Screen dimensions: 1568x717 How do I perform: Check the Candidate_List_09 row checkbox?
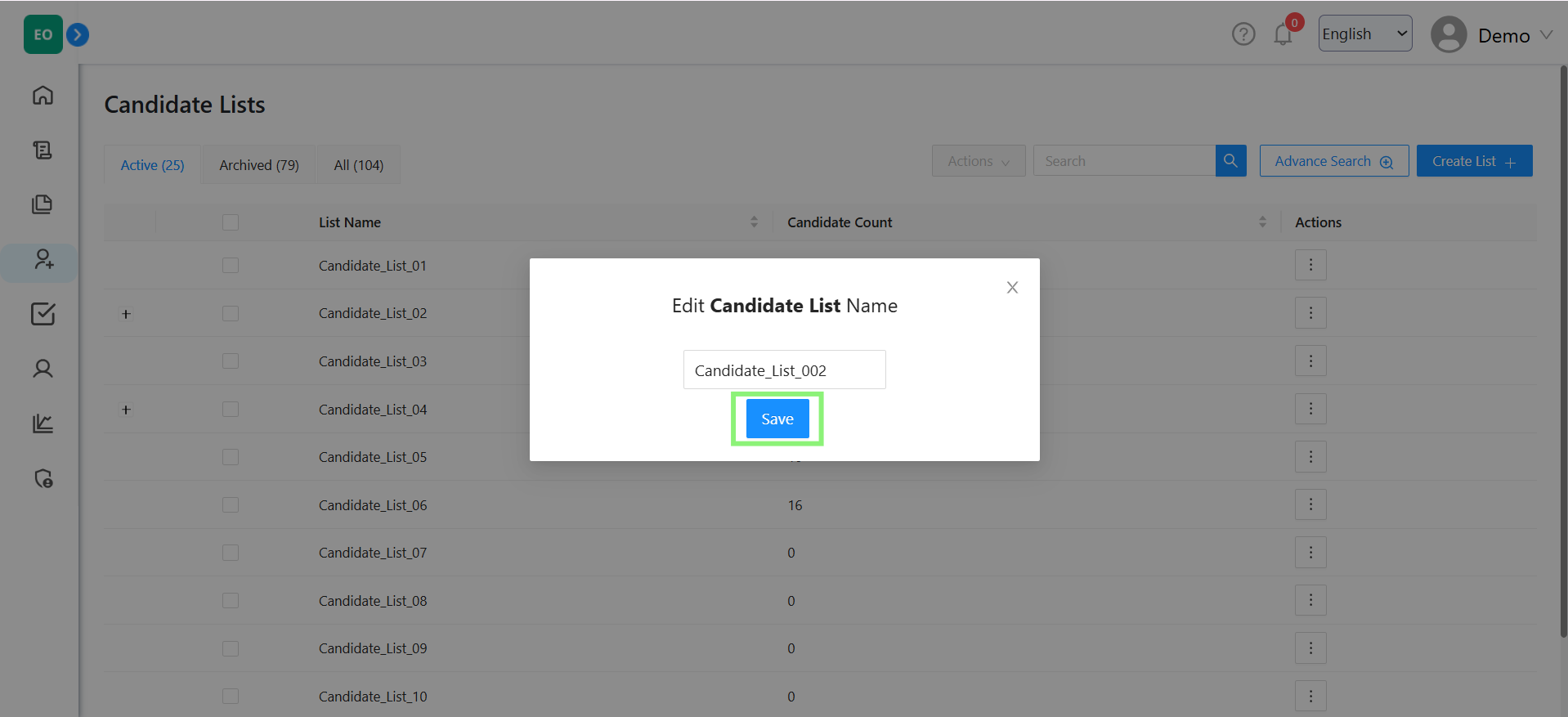click(x=231, y=648)
